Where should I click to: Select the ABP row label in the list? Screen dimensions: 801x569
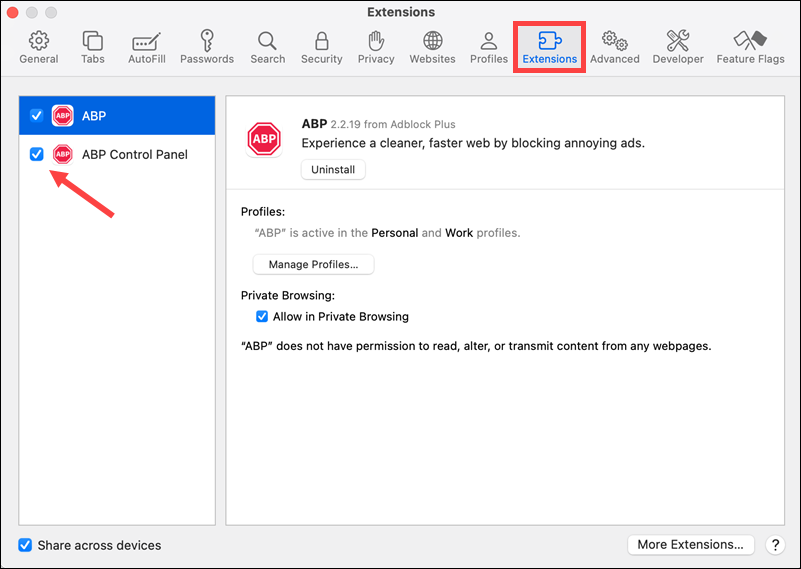(94, 116)
